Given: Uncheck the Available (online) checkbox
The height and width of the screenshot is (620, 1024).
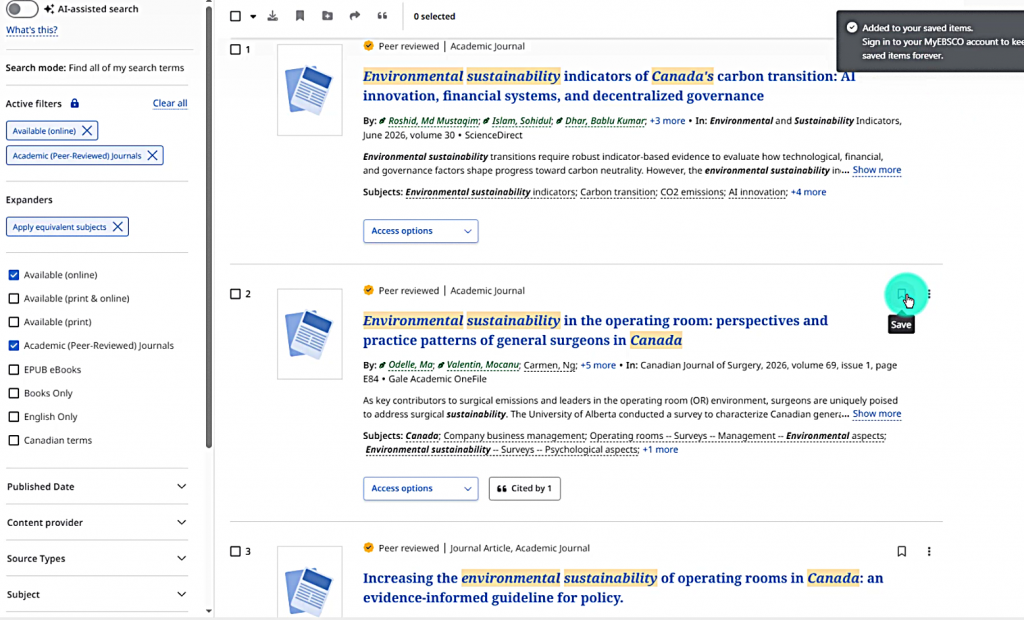Looking at the screenshot, I should click(x=14, y=275).
